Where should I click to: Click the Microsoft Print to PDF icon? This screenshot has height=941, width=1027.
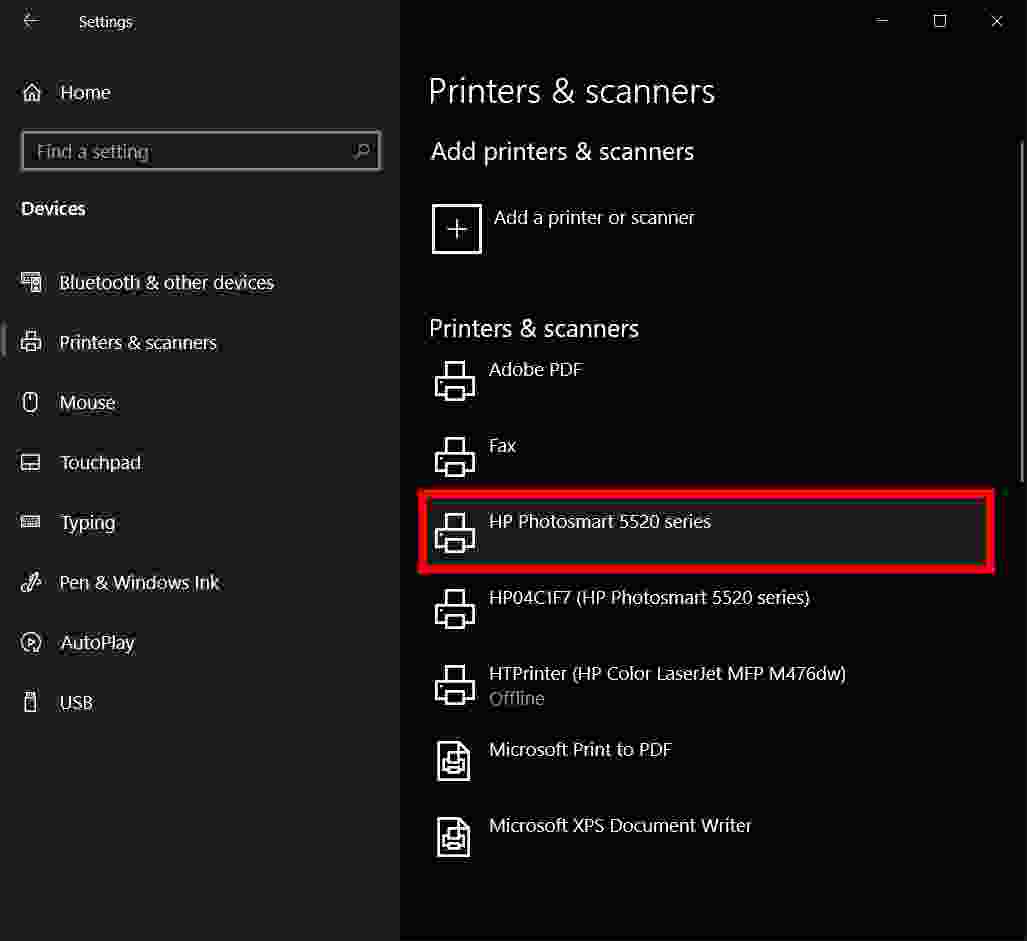click(453, 760)
